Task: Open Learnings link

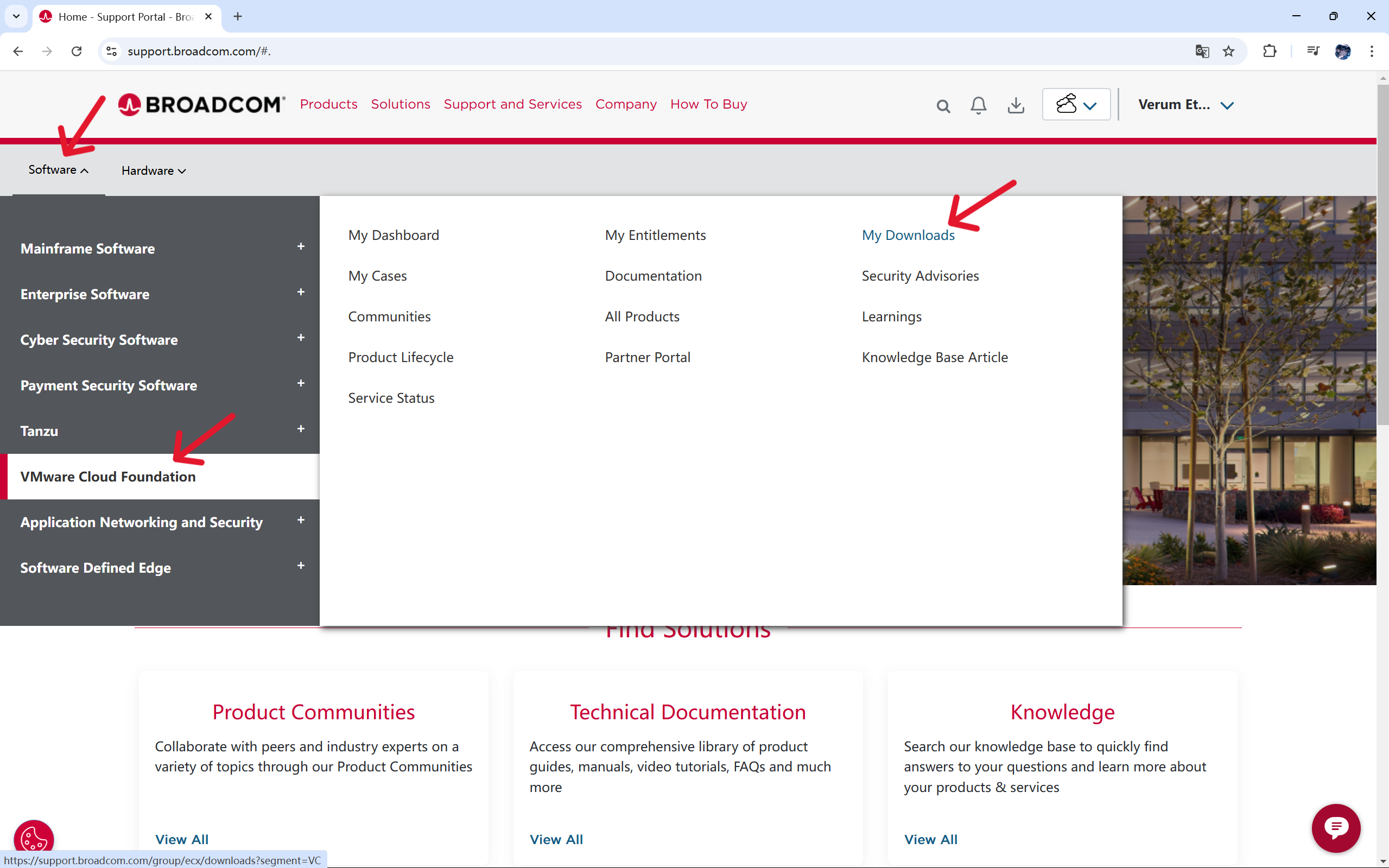Action: click(891, 317)
